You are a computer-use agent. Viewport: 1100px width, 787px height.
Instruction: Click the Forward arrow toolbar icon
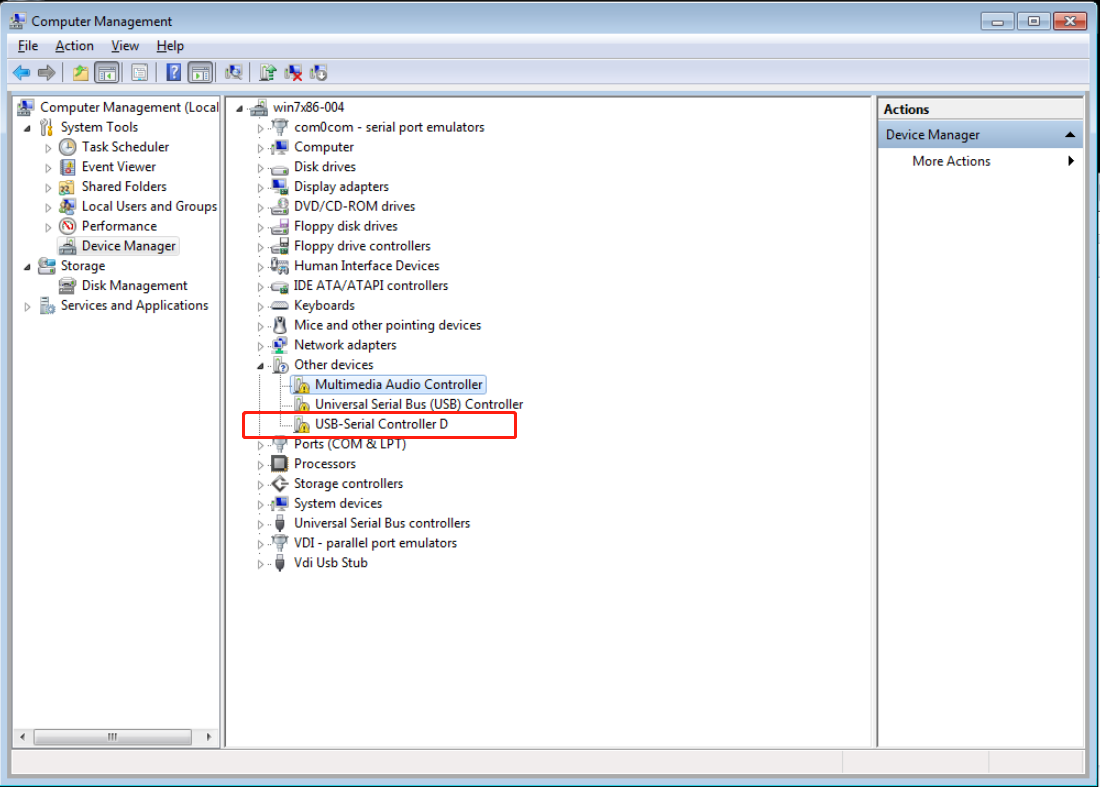point(47,72)
